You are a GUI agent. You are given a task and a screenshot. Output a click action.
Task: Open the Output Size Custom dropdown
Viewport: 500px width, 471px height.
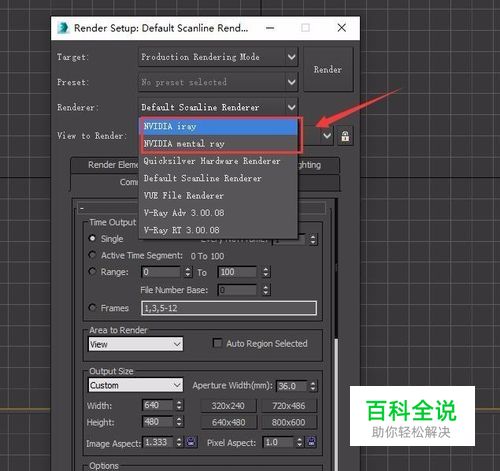pyautogui.click(x=135, y=385)
